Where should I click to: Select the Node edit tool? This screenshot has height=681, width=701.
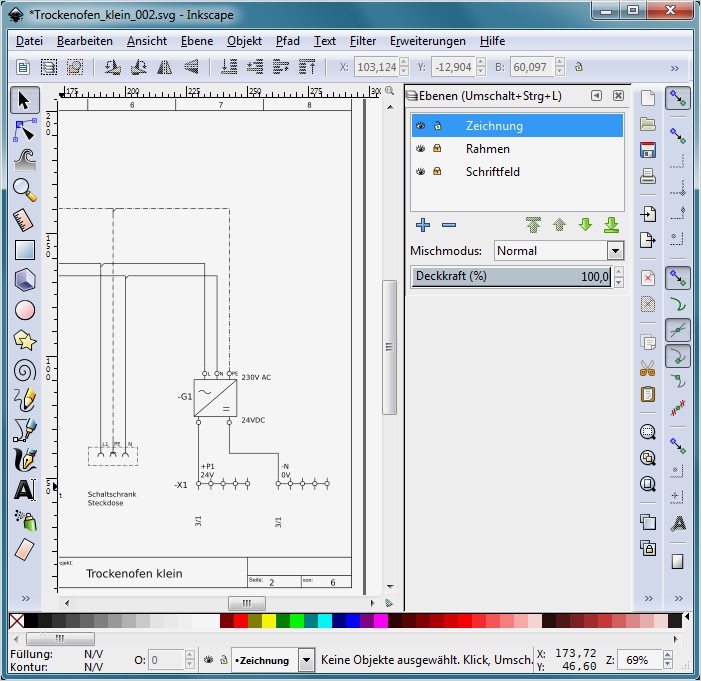pyautogui.click(x=25, y=130)
